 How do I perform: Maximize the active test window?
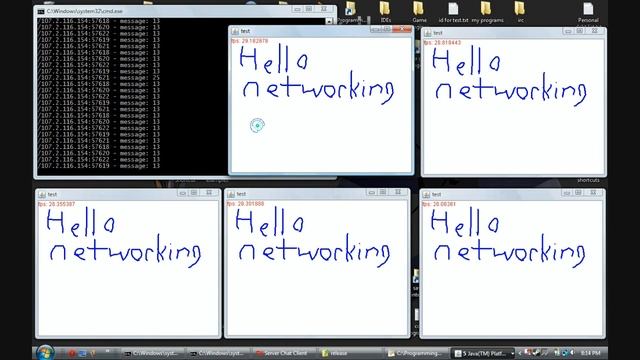click(387, 29)
